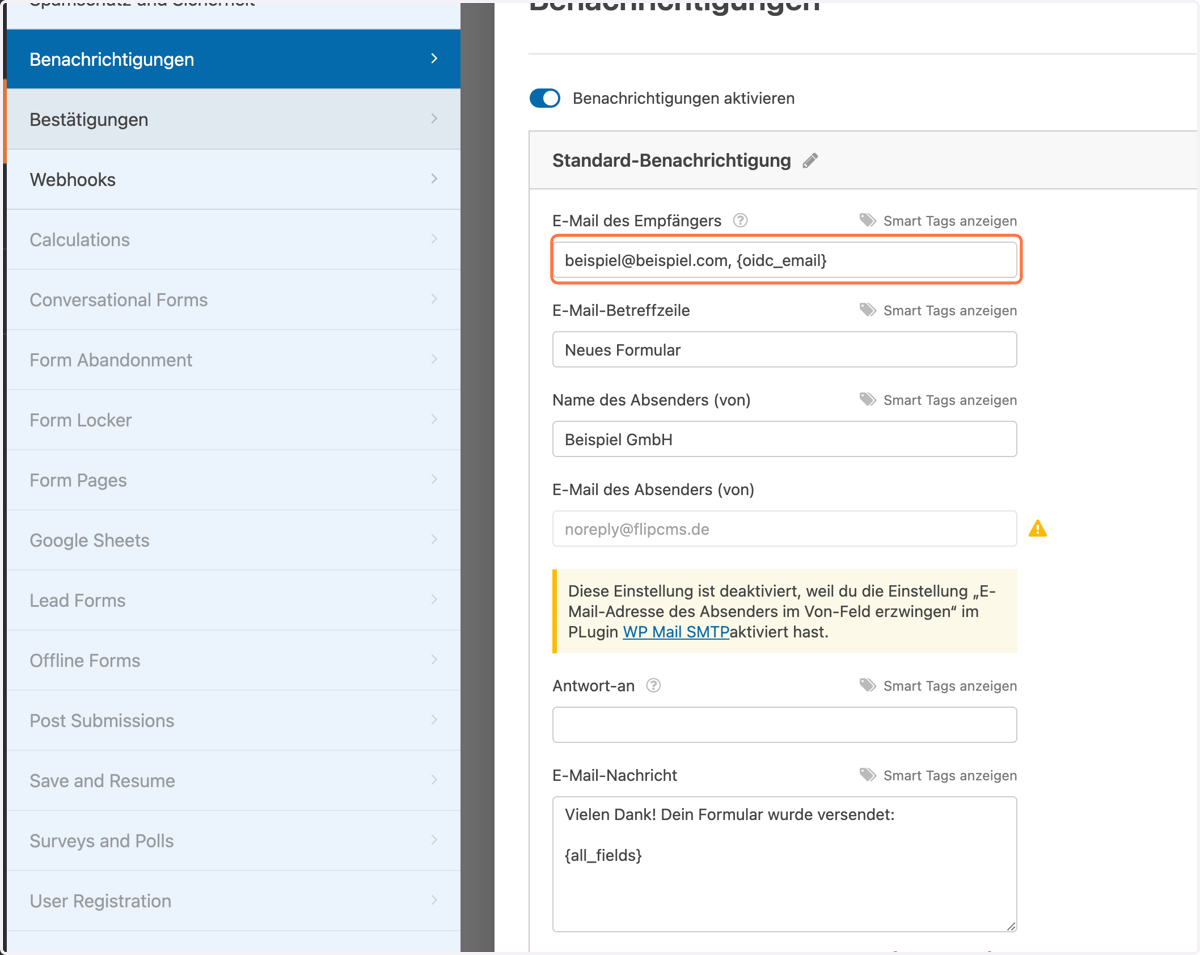
Task: Click the resize grip of the message text area
Action: (x=1011, y=926)
